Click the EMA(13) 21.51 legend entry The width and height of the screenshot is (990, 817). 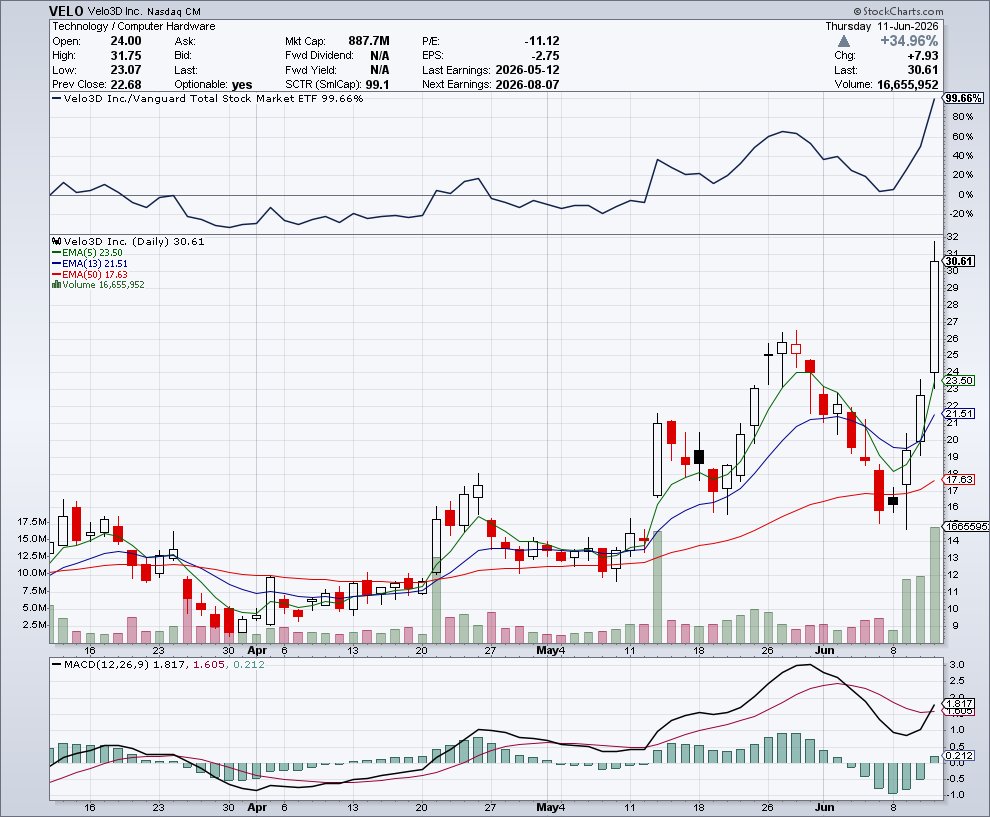(x=90, y=263)
